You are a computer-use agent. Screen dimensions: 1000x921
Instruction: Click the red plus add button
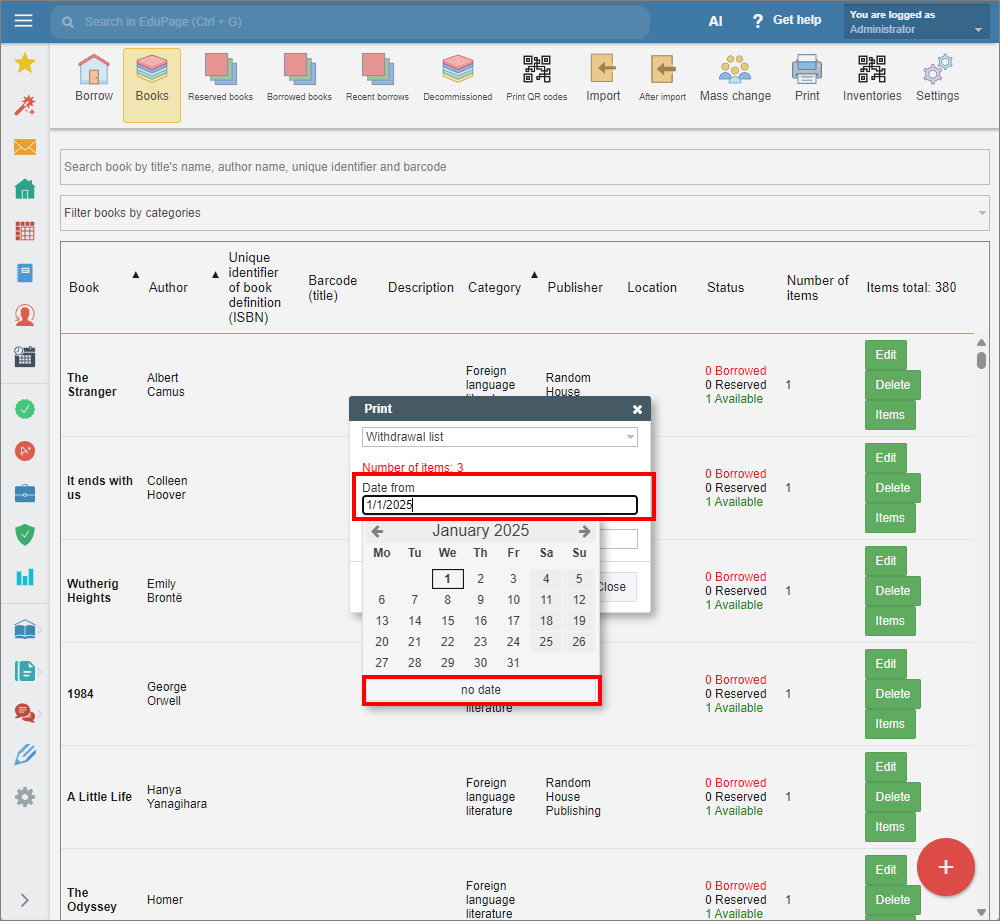[x=945, y=867]
